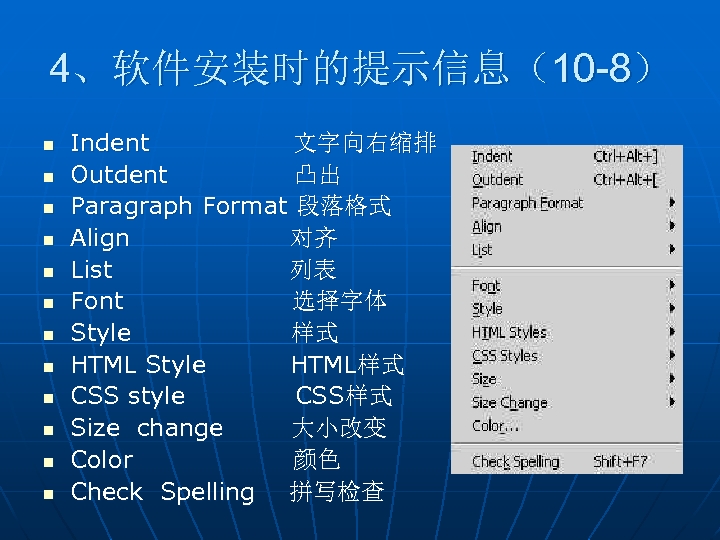Click the translation 样式 beside Style
Viewport: 720px width, 540px height.
click(315, 333)
